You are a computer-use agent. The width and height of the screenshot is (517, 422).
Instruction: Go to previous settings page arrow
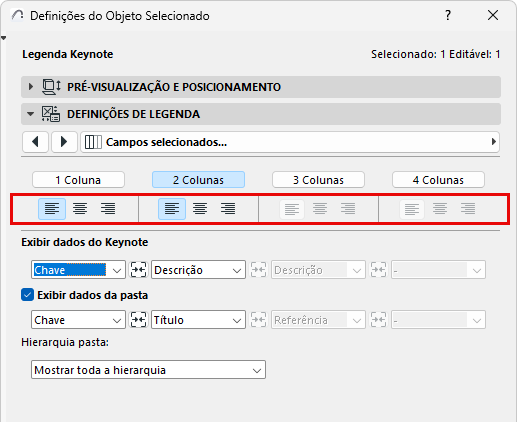[36, 142]
